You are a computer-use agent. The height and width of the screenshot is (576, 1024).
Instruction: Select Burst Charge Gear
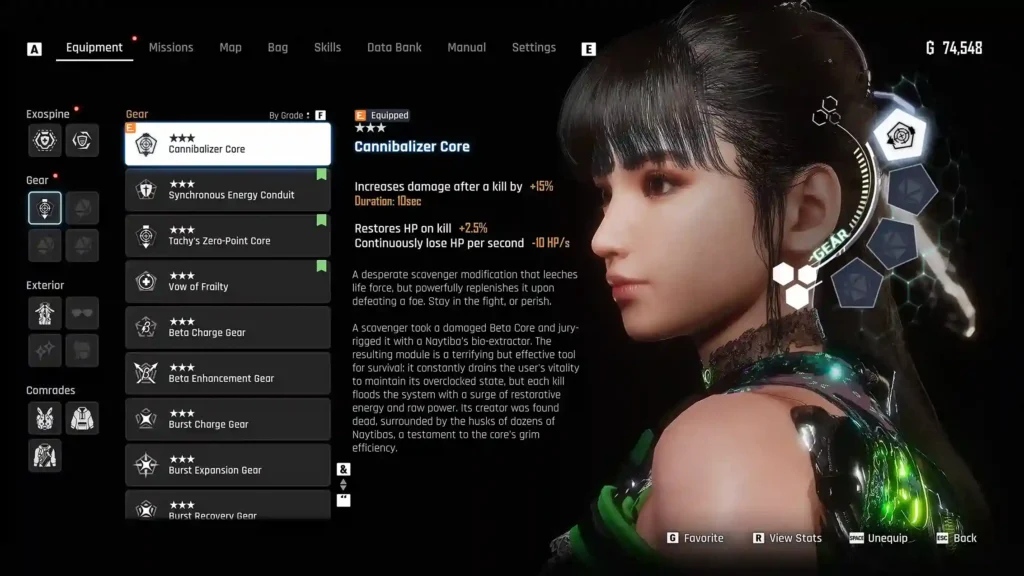coord(228,419)
